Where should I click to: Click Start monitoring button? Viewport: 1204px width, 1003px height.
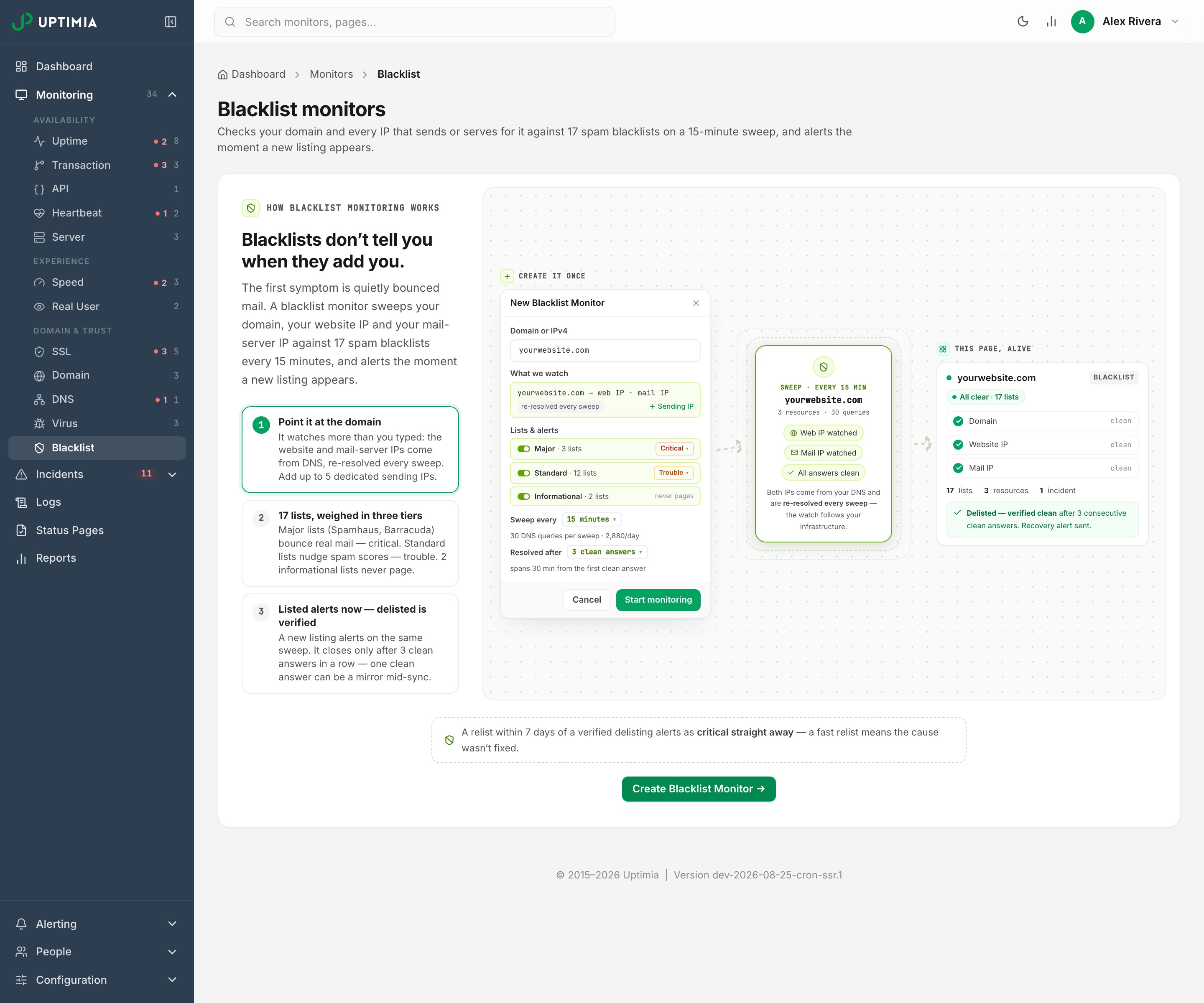(x=658, y=600)
